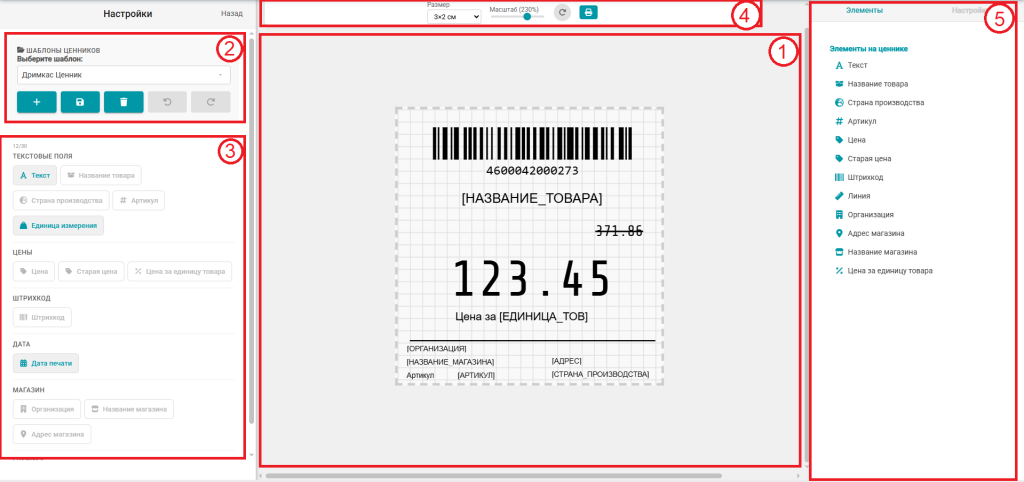Select the horizontal line on the price tag
1024x482 pixels.
tap(532, 340)
